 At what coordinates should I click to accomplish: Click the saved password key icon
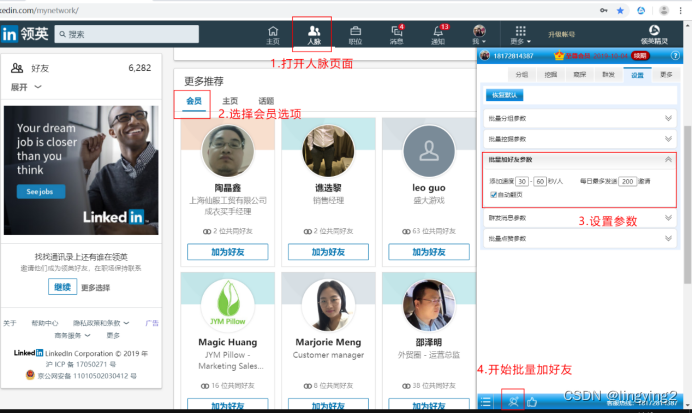604,10
